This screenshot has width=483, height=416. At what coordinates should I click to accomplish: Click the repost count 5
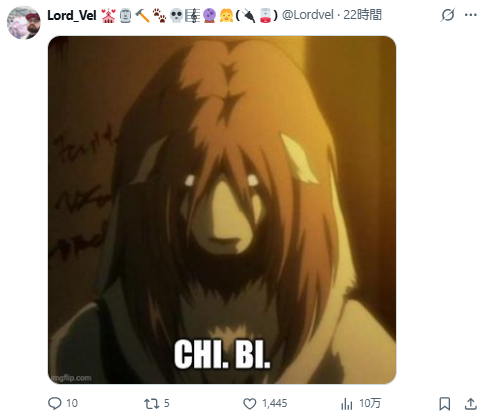167,403
